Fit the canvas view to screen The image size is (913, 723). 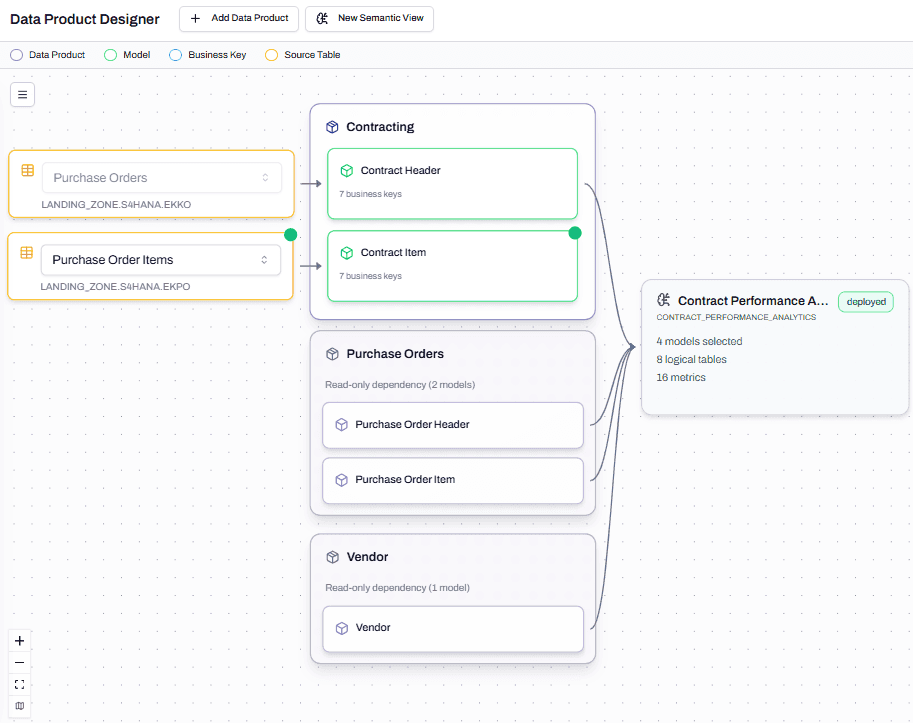tap(19, 685)
